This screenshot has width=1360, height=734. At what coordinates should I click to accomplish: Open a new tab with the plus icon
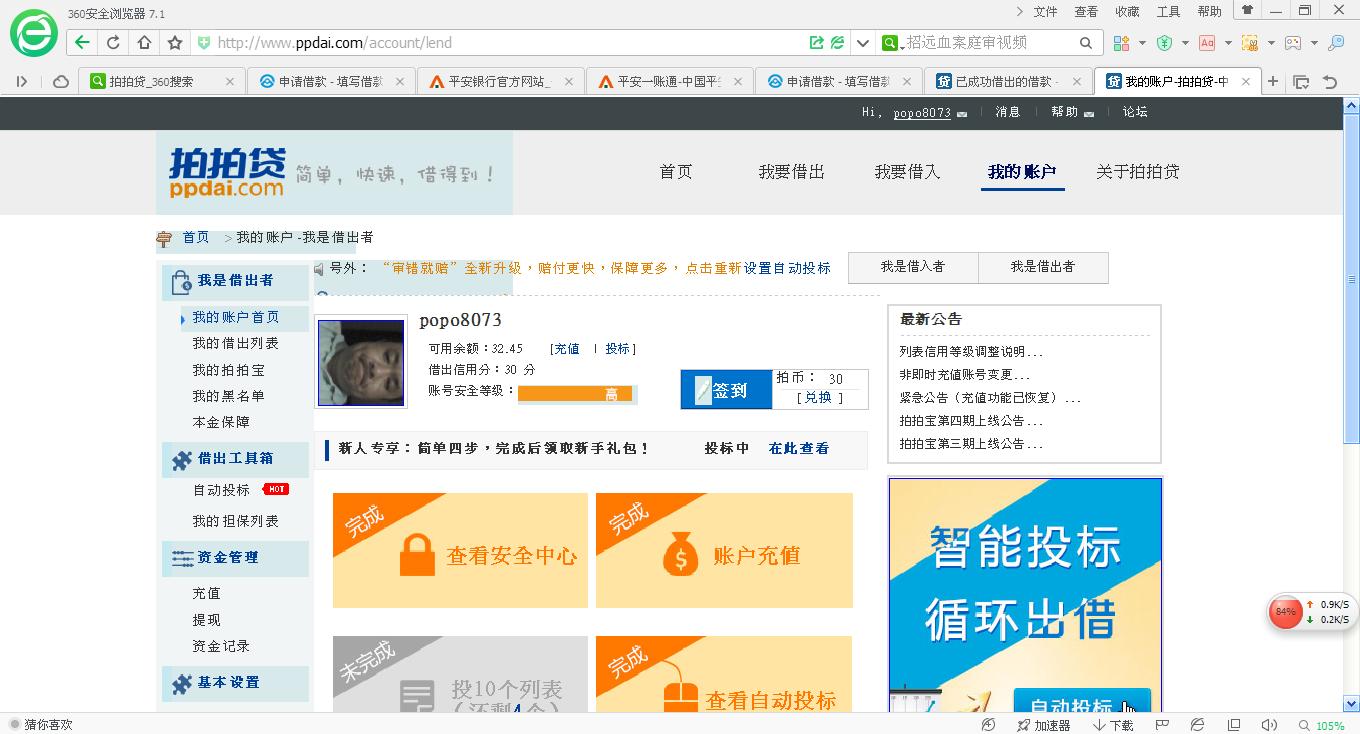[1273, 82]
